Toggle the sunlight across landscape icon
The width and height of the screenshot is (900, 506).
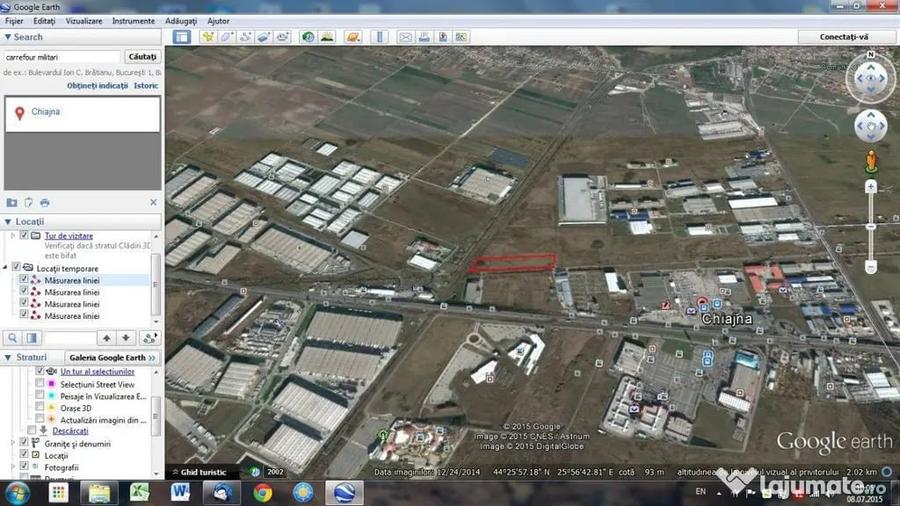pos(327,37)
